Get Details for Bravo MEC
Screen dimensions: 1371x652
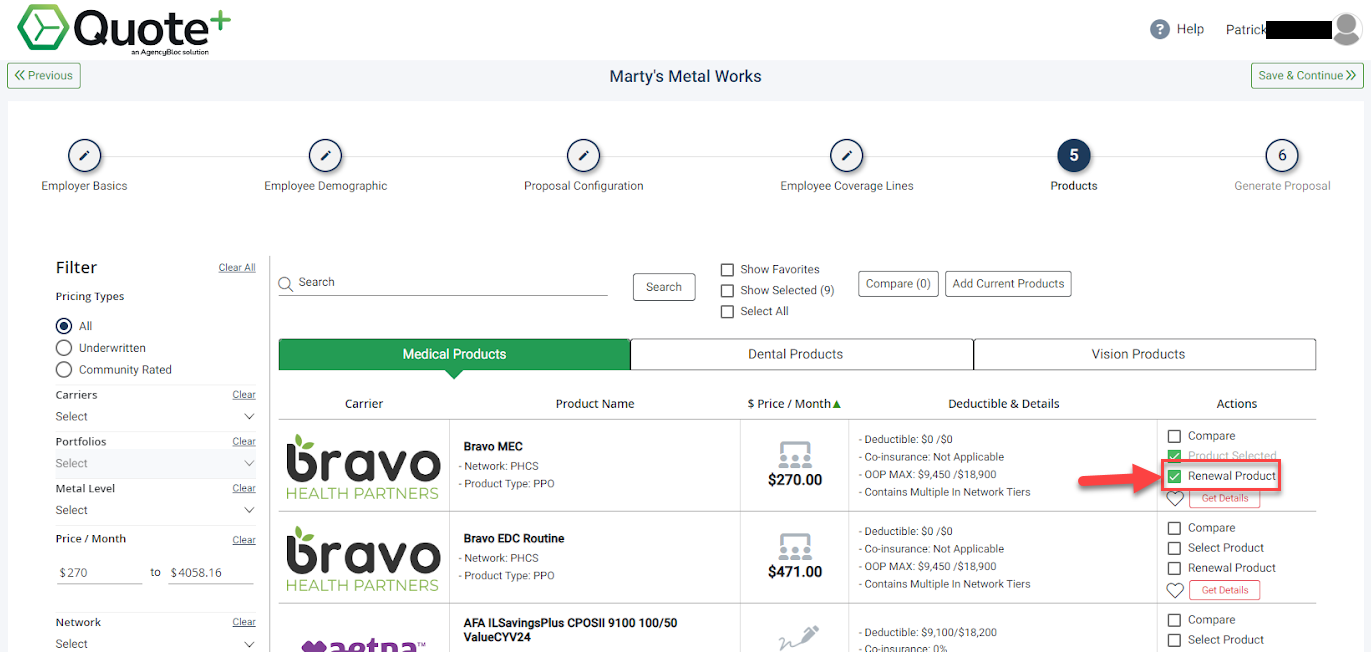click(1224, 498)
